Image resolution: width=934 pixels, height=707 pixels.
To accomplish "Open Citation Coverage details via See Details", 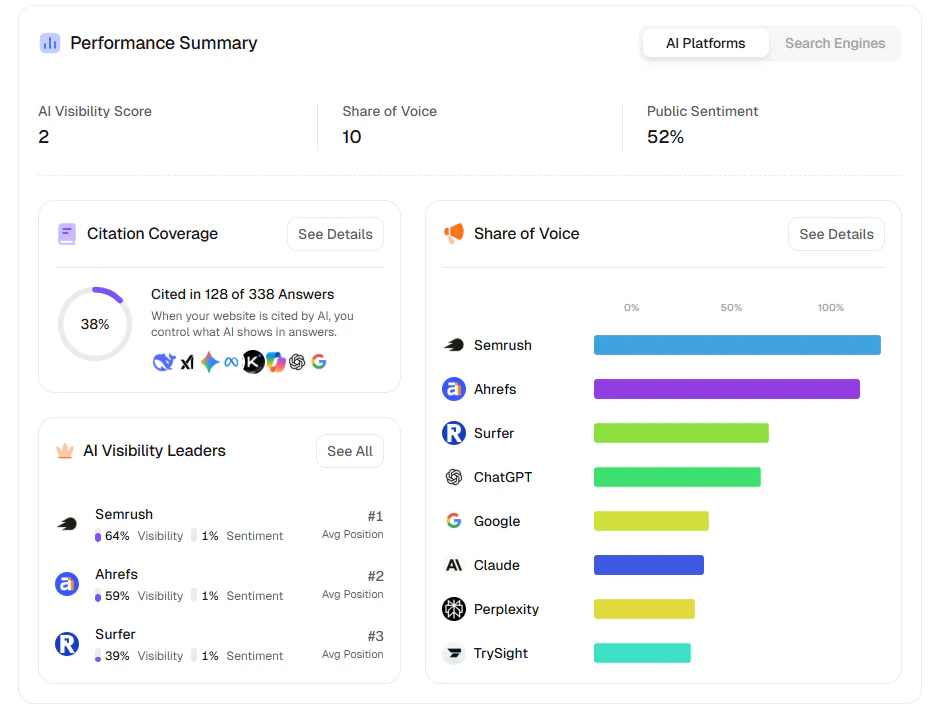I will 335,233.
